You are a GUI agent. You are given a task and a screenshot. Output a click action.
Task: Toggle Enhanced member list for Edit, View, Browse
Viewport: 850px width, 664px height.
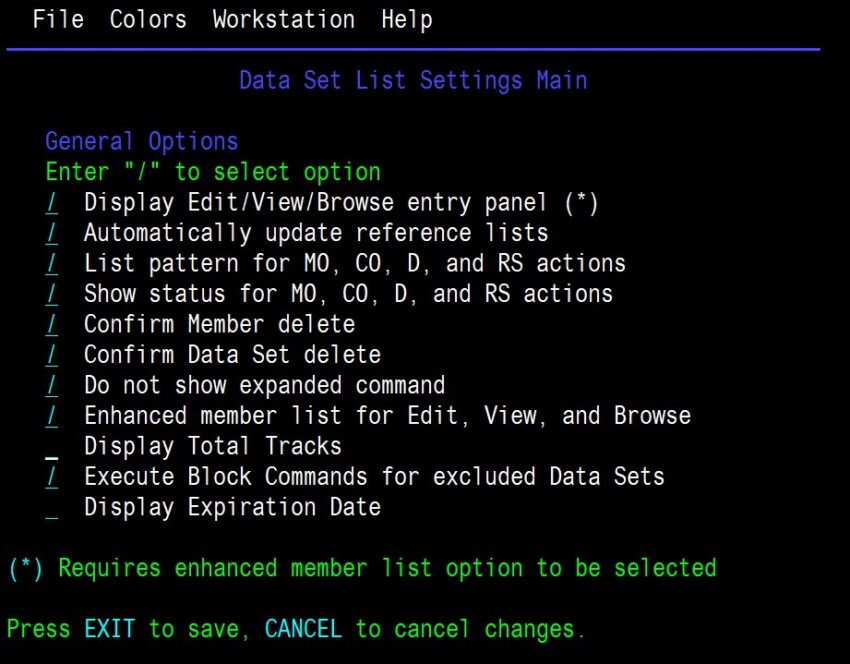[x=52, y=416]
